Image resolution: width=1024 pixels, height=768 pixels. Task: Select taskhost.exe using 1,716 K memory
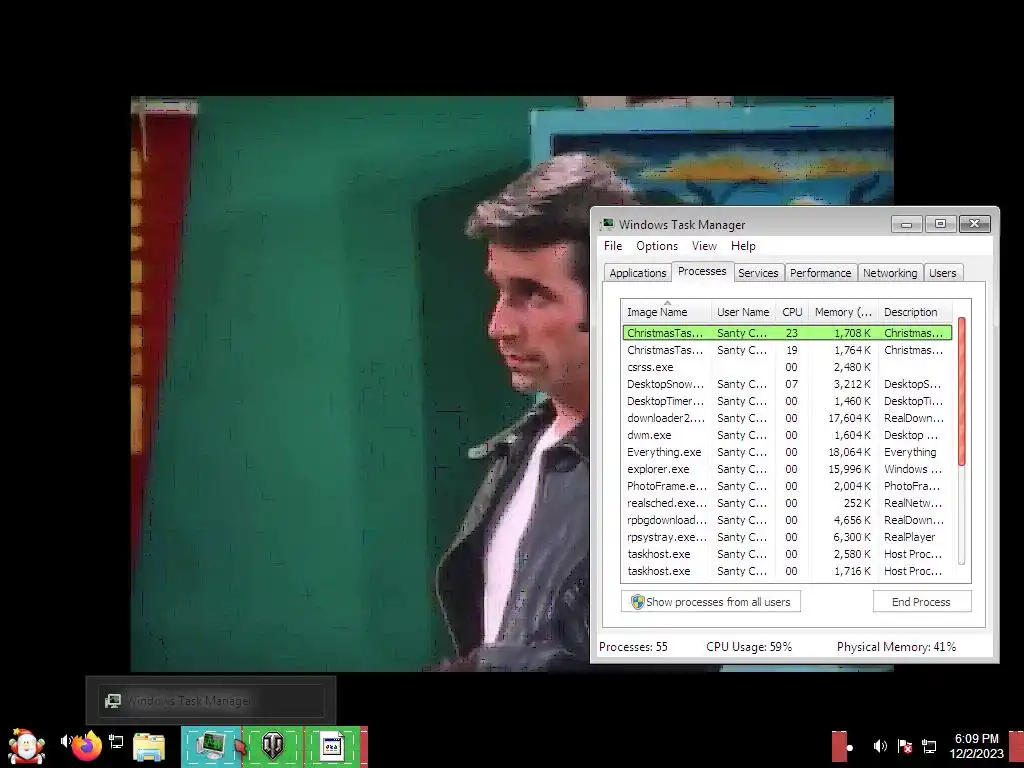[788, 571]
